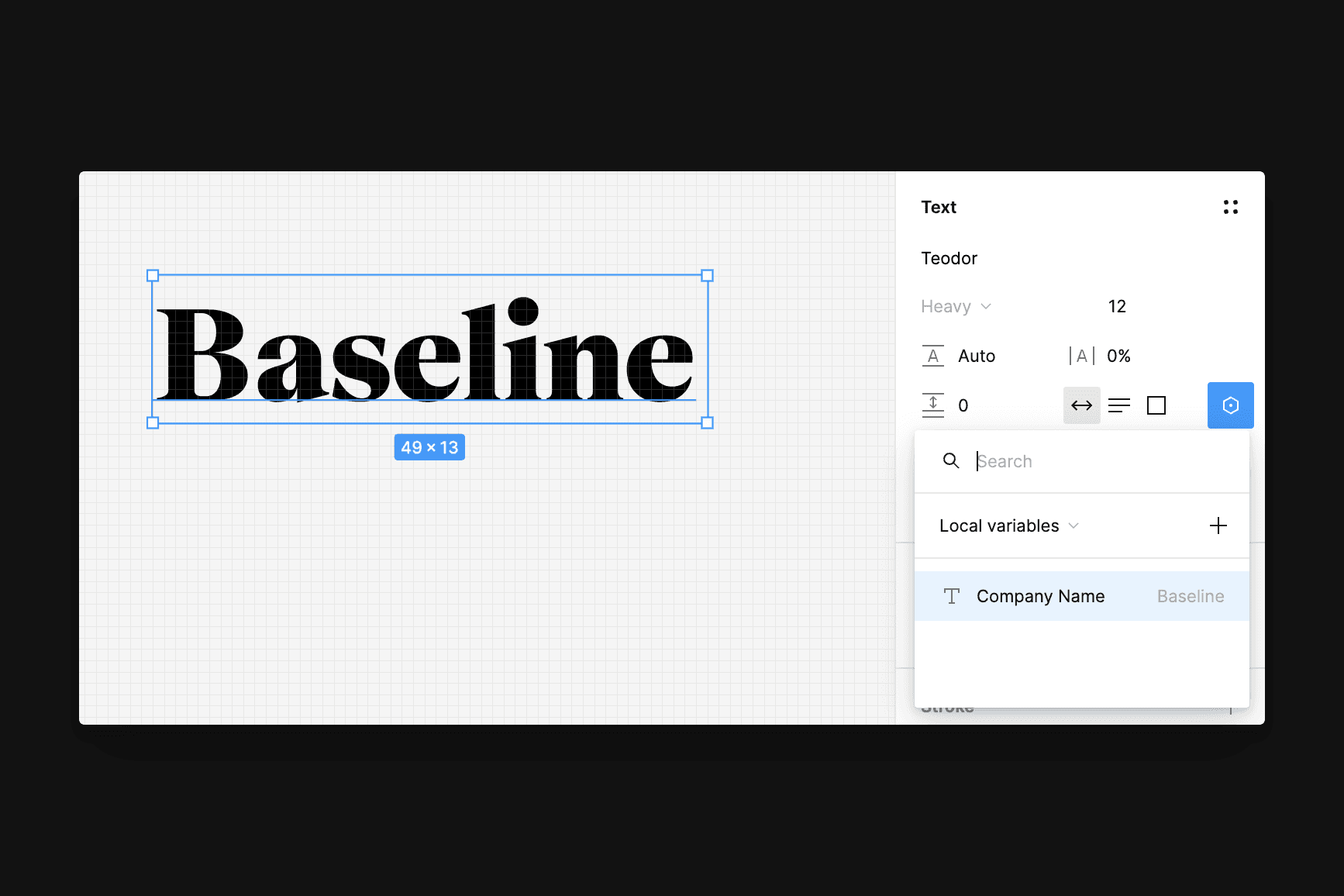
Task: Click the top-right selection handle
Action: 707,275
